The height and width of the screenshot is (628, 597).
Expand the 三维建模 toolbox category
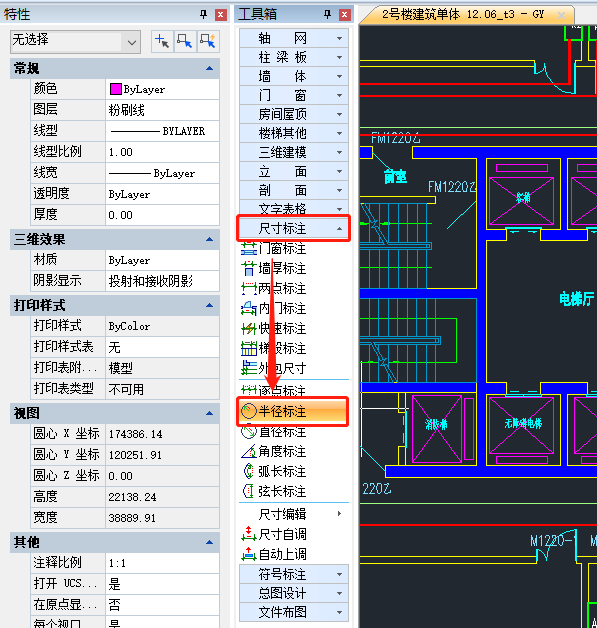point(294,152)
